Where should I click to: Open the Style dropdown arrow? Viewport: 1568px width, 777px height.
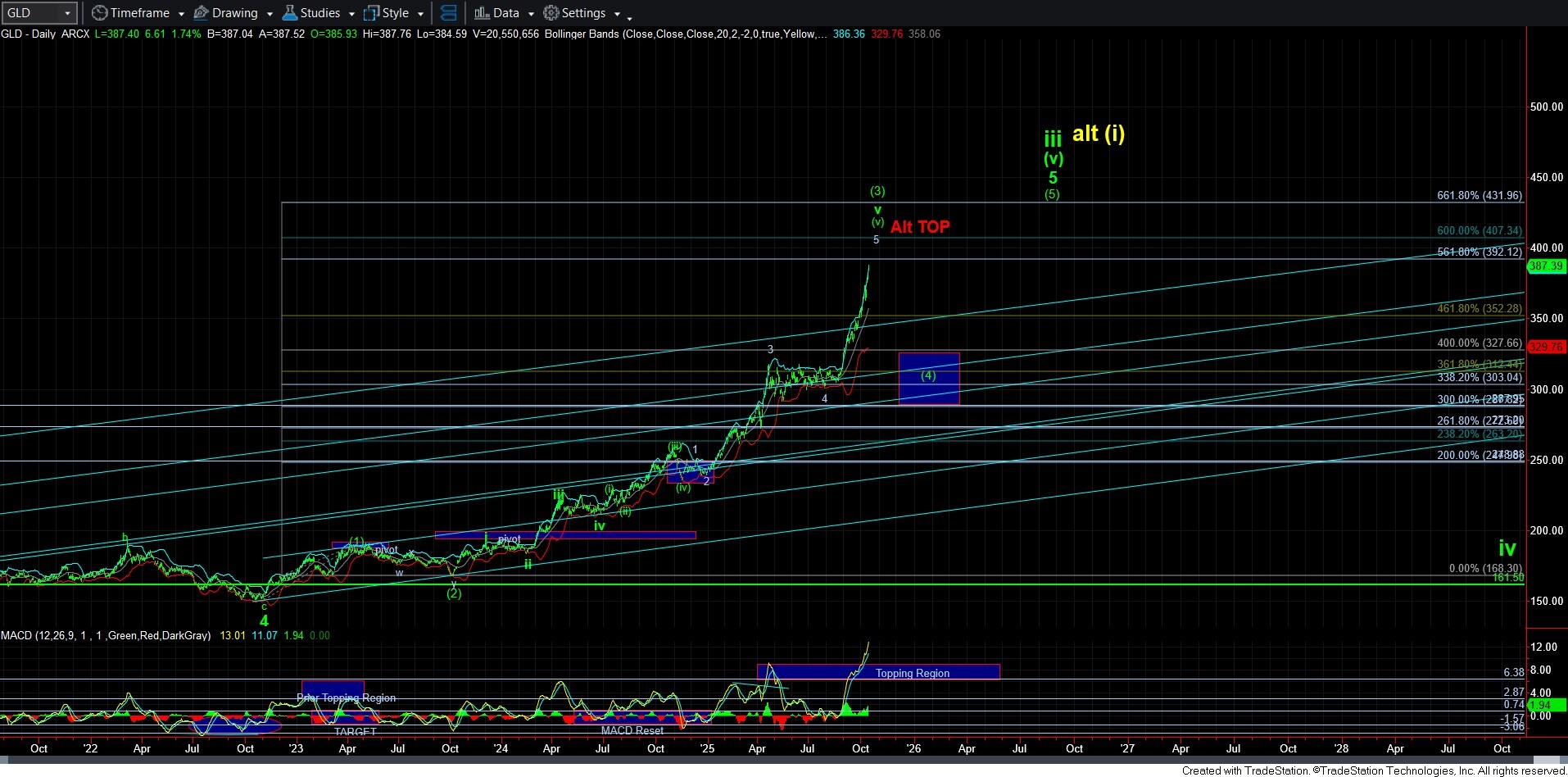[420, 14]
